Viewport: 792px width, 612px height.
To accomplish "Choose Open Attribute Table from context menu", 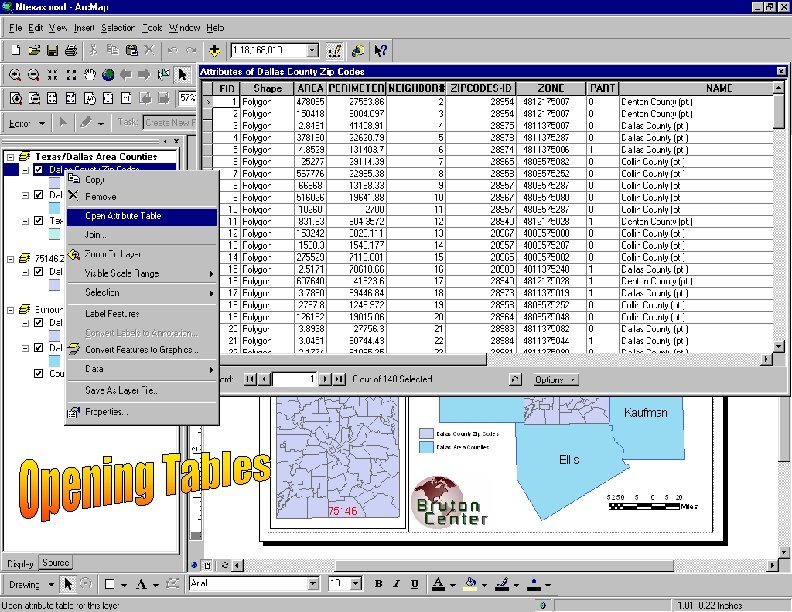I will point(142,216).
